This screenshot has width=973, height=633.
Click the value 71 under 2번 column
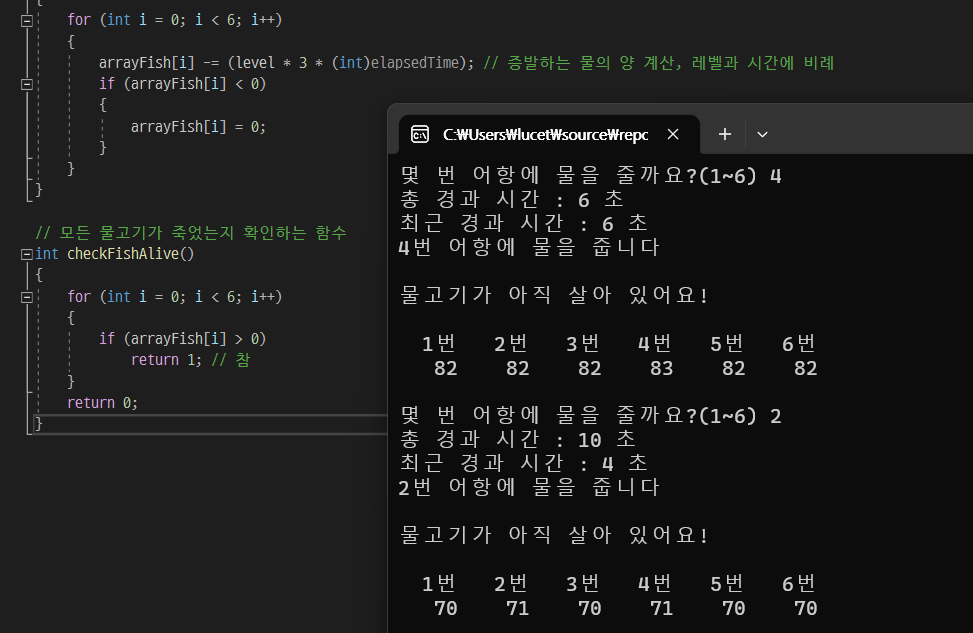click(x=518, y=608)
